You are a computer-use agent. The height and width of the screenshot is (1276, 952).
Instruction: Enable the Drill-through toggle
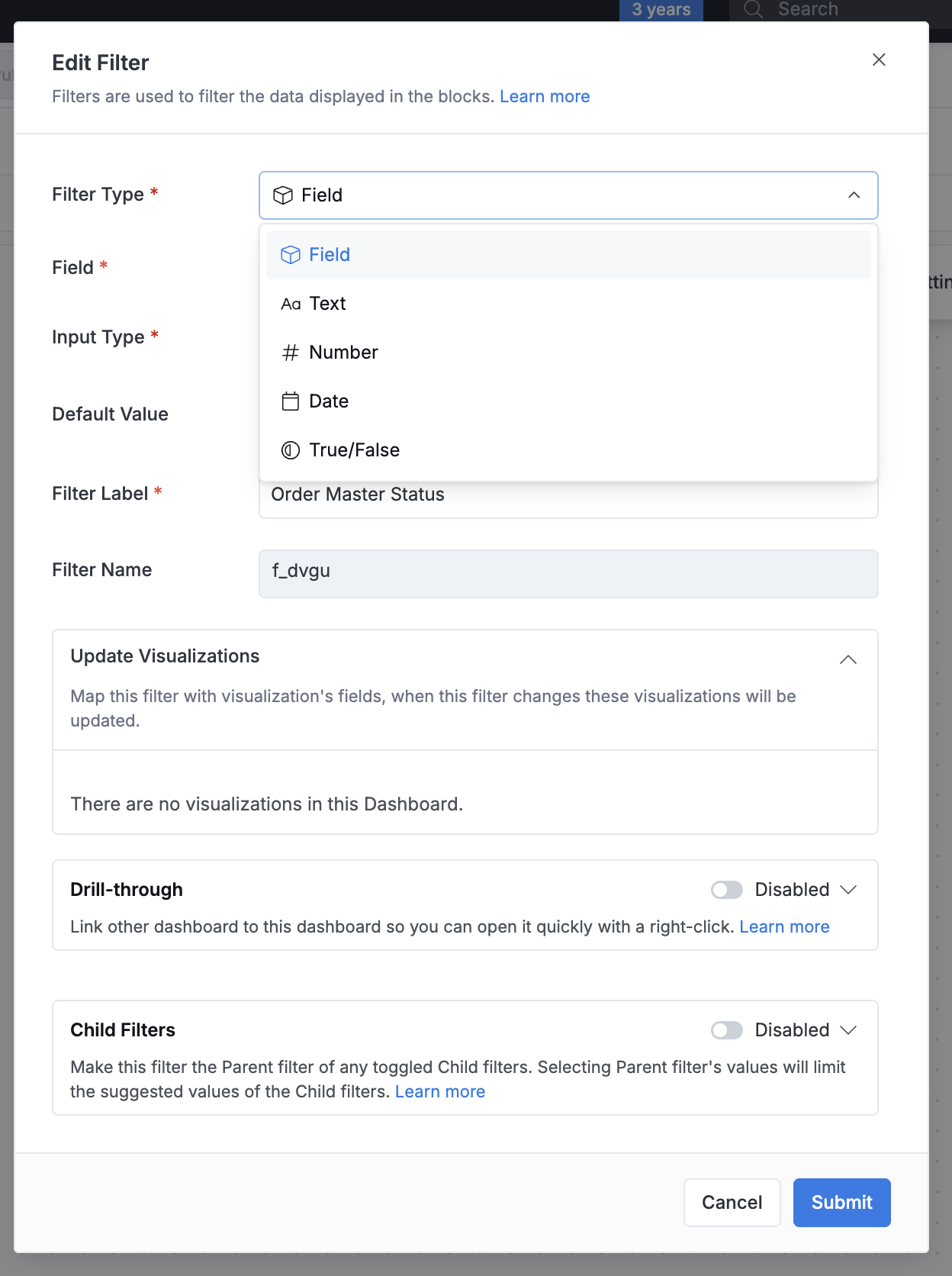click(x=726, y=890)
